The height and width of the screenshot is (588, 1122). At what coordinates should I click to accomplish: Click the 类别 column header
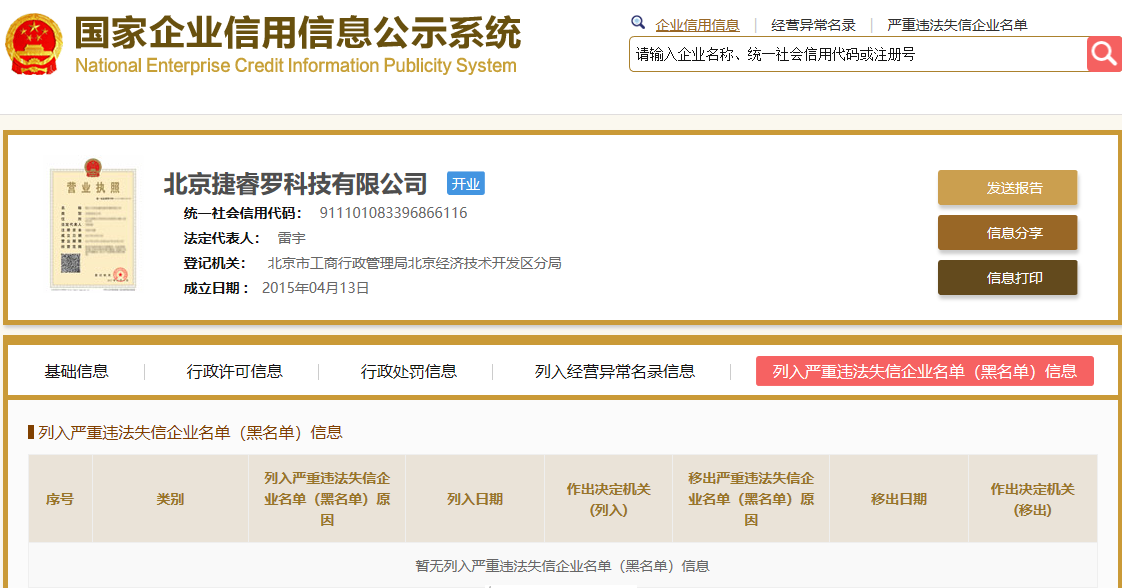point(170,499)
